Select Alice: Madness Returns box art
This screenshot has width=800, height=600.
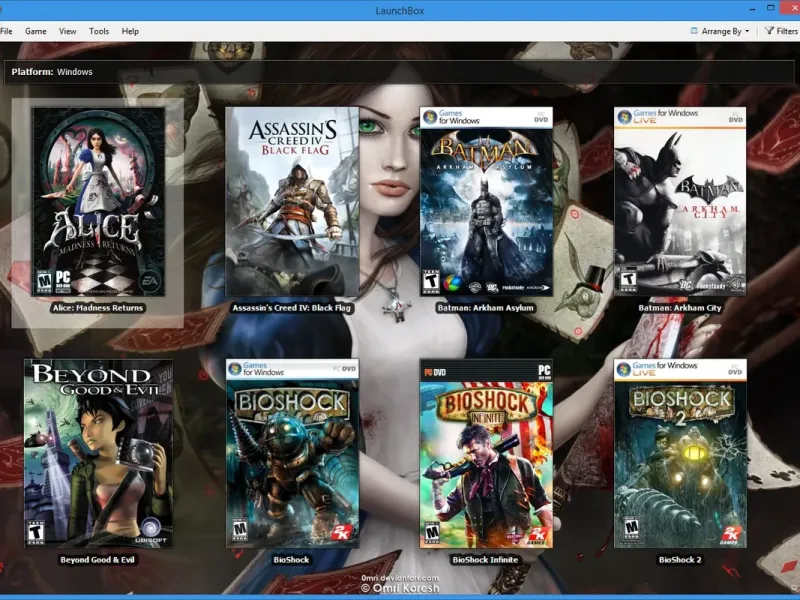tap(98, 202)
